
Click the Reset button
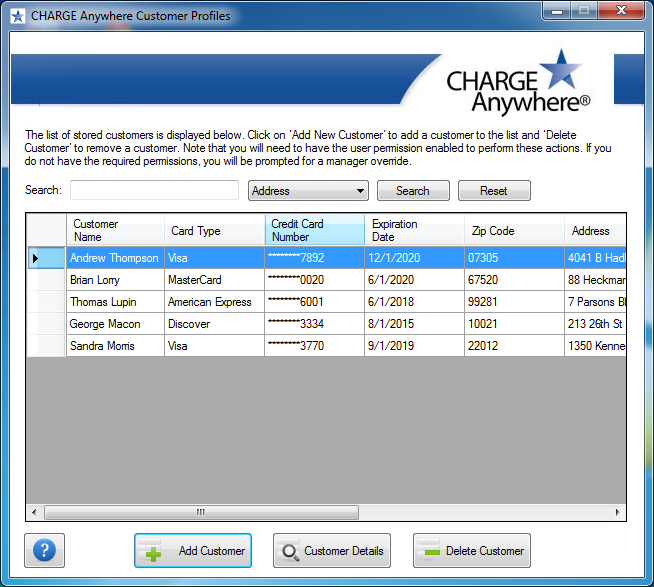[x=494, y=191]
